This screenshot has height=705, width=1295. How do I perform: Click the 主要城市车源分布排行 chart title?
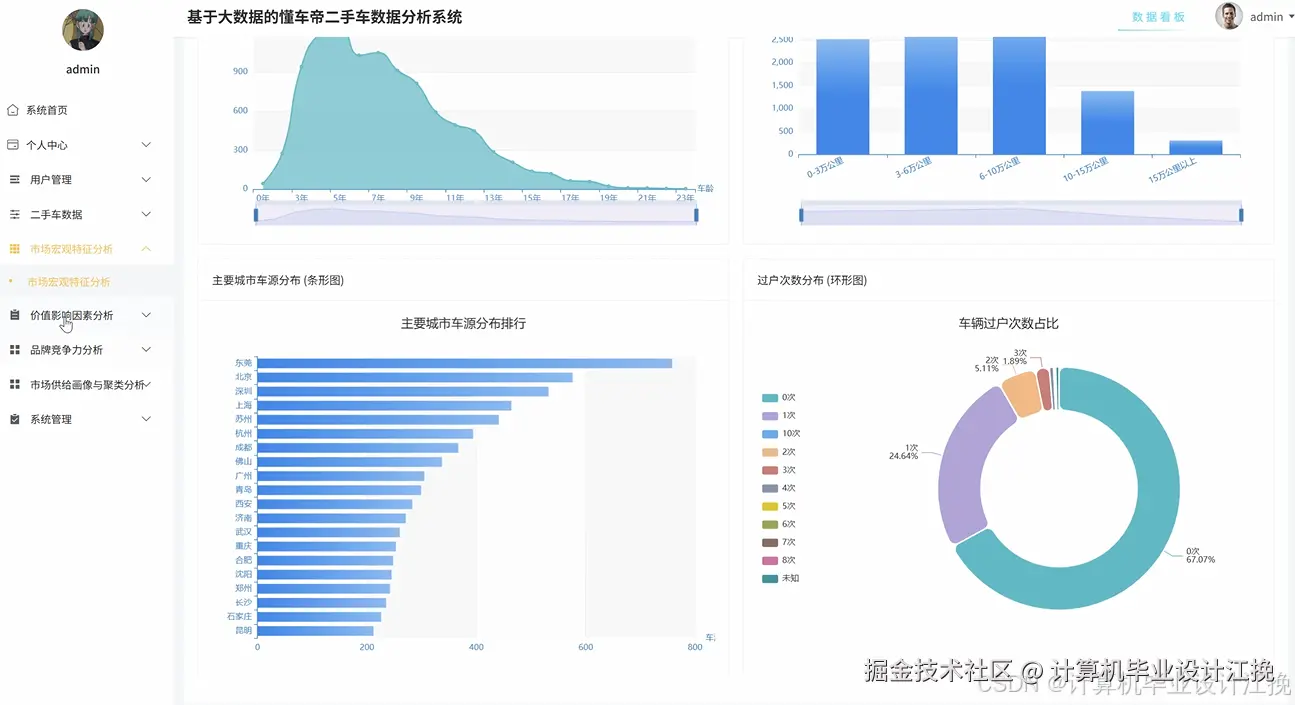coord(463,324)
